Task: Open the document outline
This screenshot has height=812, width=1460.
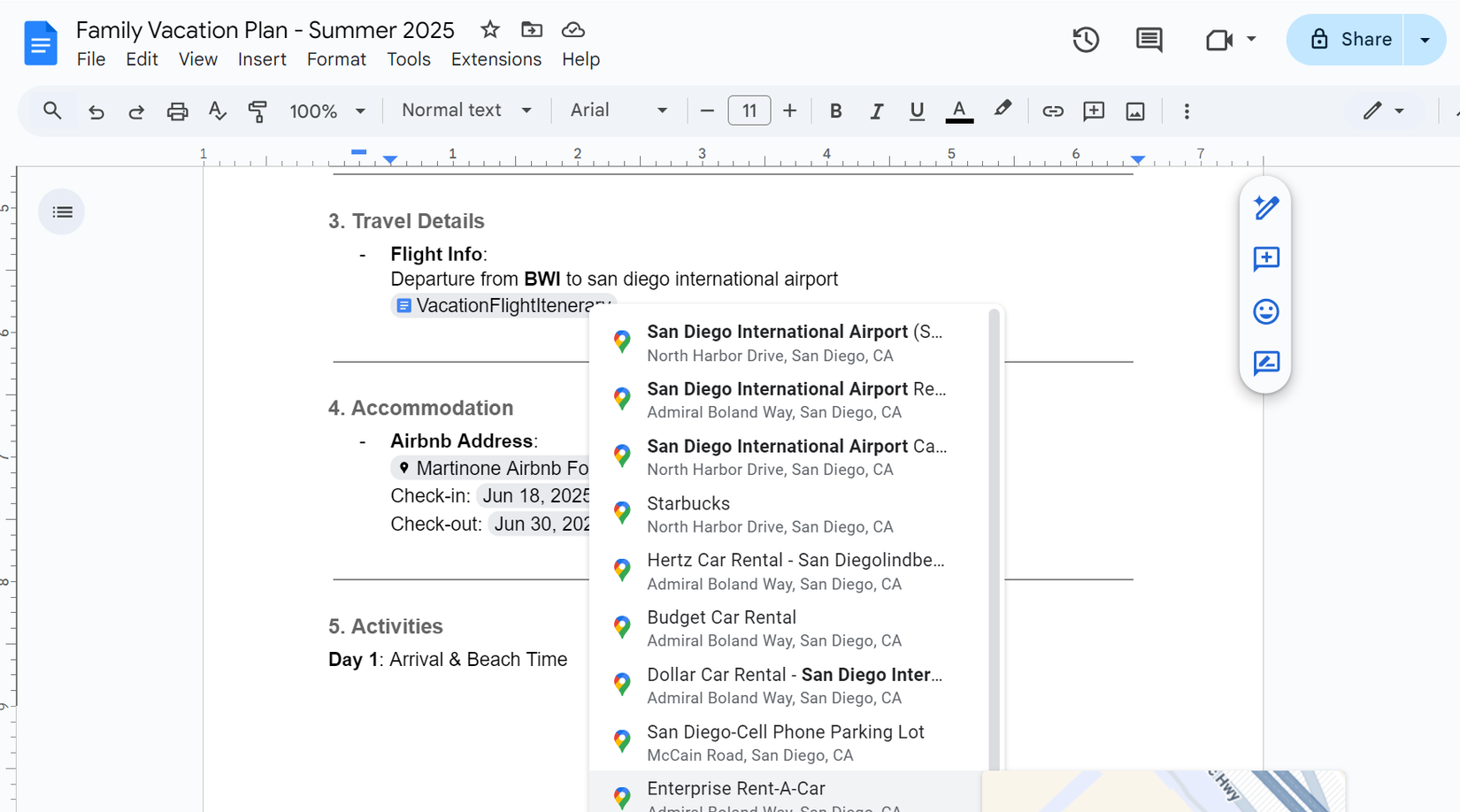Action: pyautogui.click(x=61, y=211)
